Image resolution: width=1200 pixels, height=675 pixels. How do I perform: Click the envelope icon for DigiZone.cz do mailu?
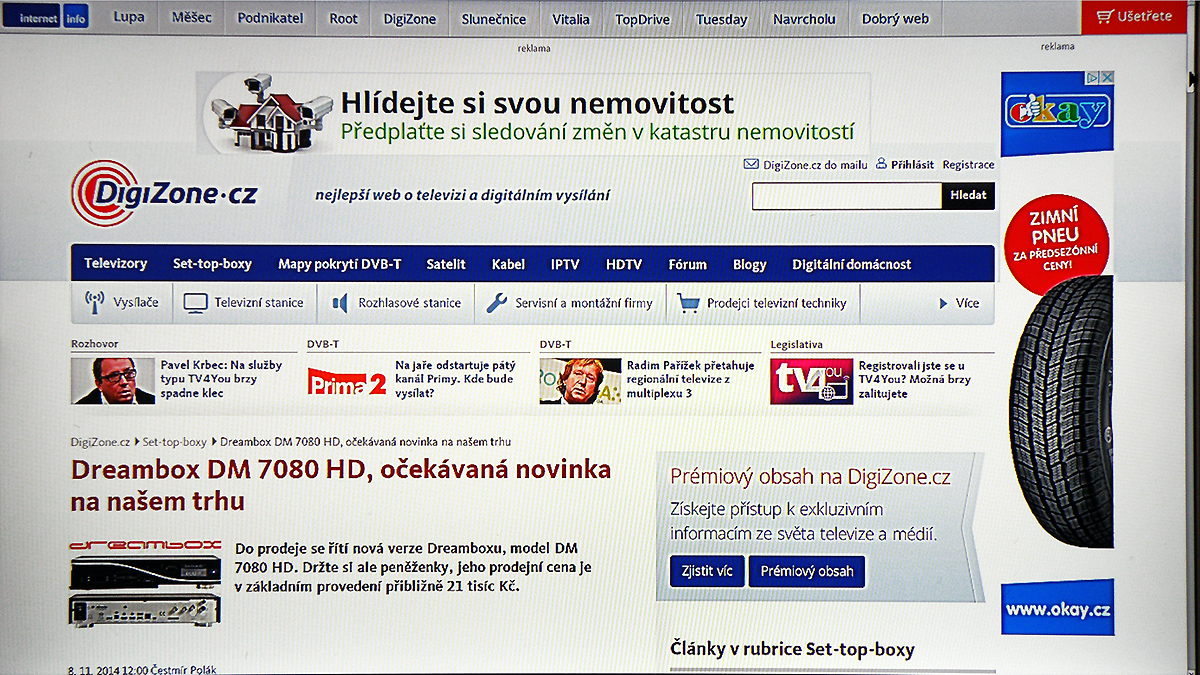pyautogui.click(x=751, y=164)
